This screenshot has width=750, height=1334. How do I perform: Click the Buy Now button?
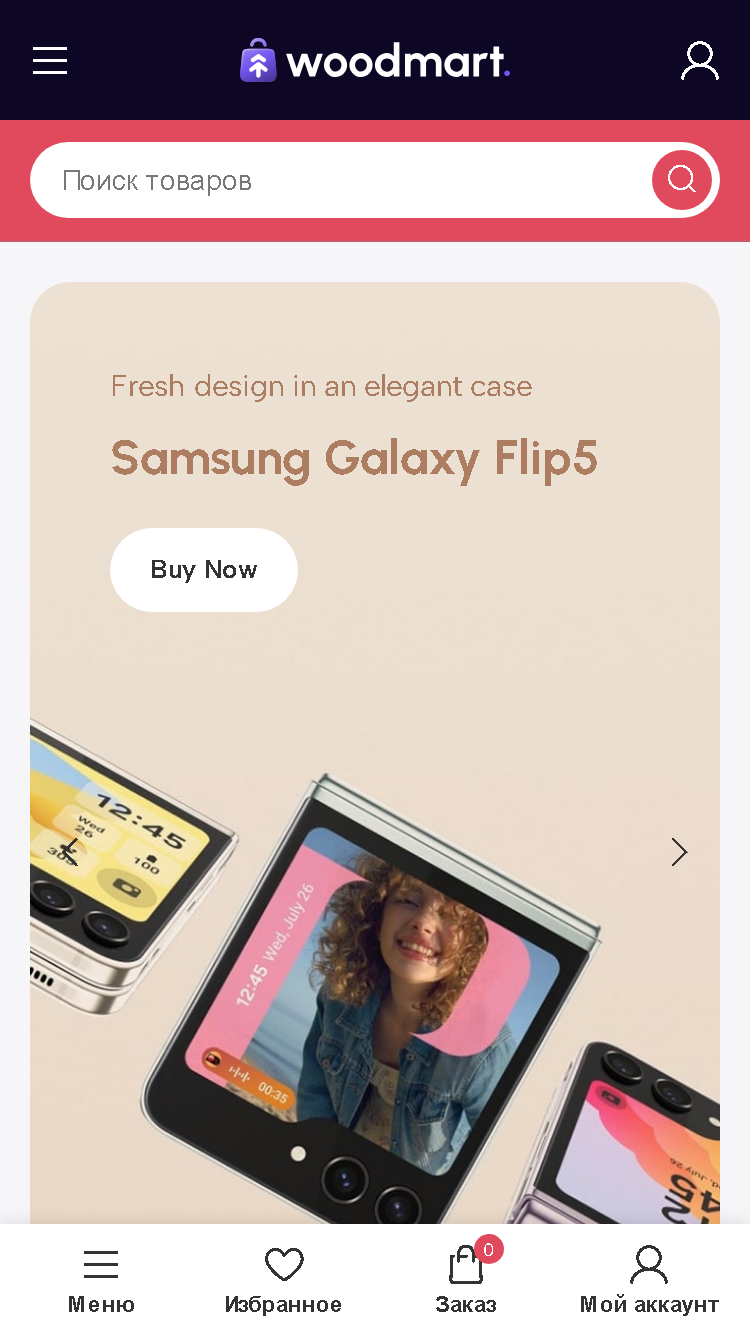pos(204,570)
